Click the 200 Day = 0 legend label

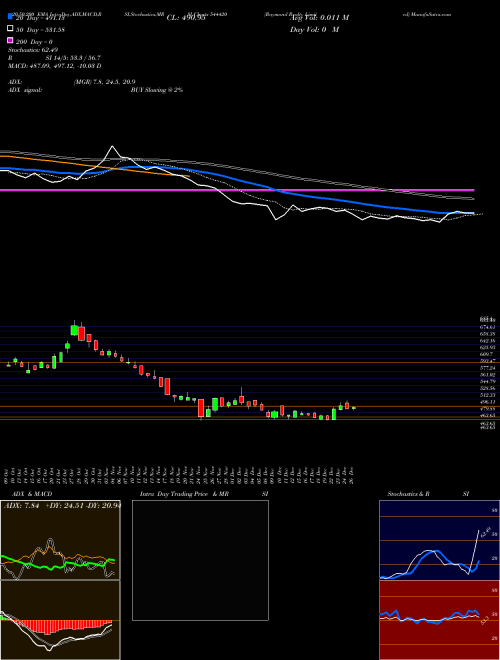coord(35,42)
